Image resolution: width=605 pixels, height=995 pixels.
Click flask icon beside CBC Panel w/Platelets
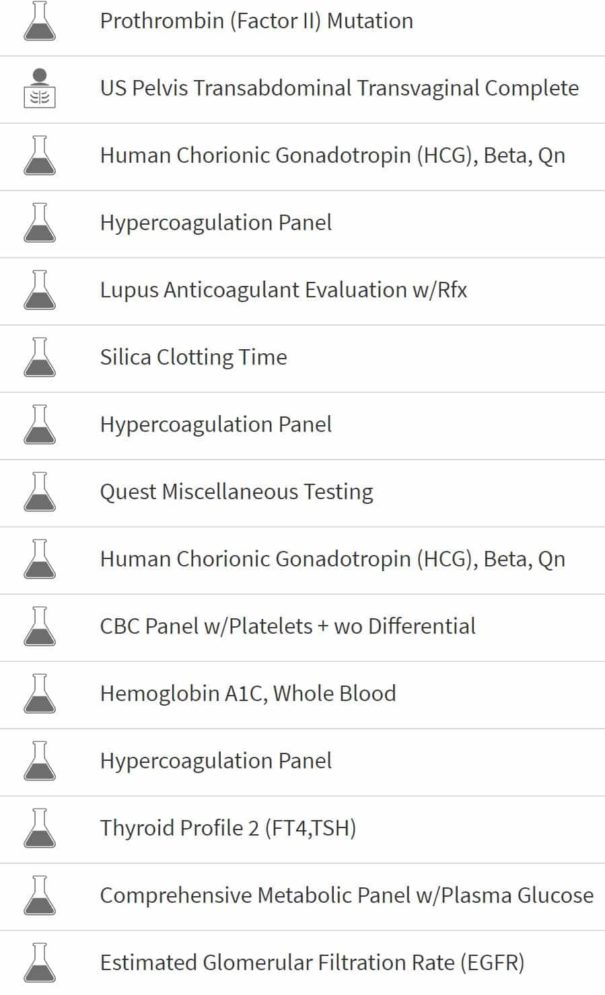[39, 626]
